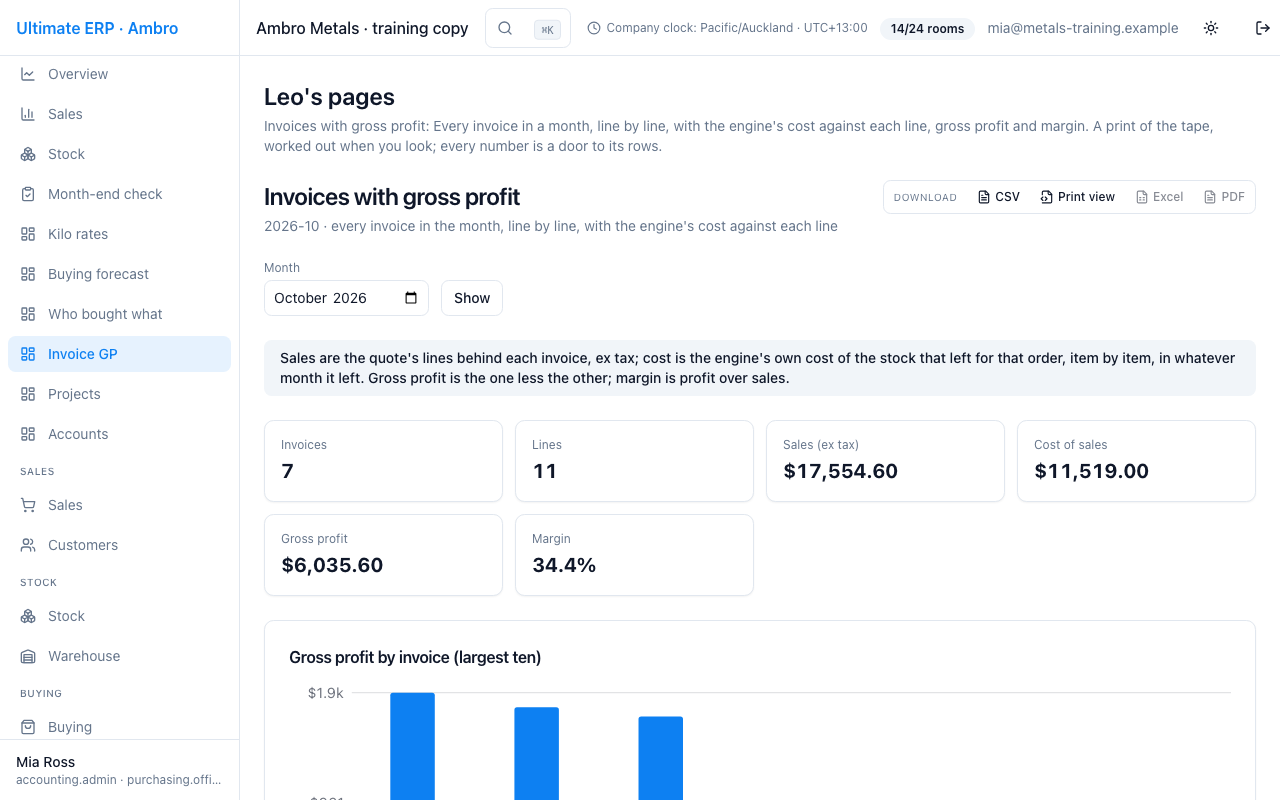Click the Buying shopping bag icon
The width and height of the screenshot is (1280, 800).
[x=28, y=727]
